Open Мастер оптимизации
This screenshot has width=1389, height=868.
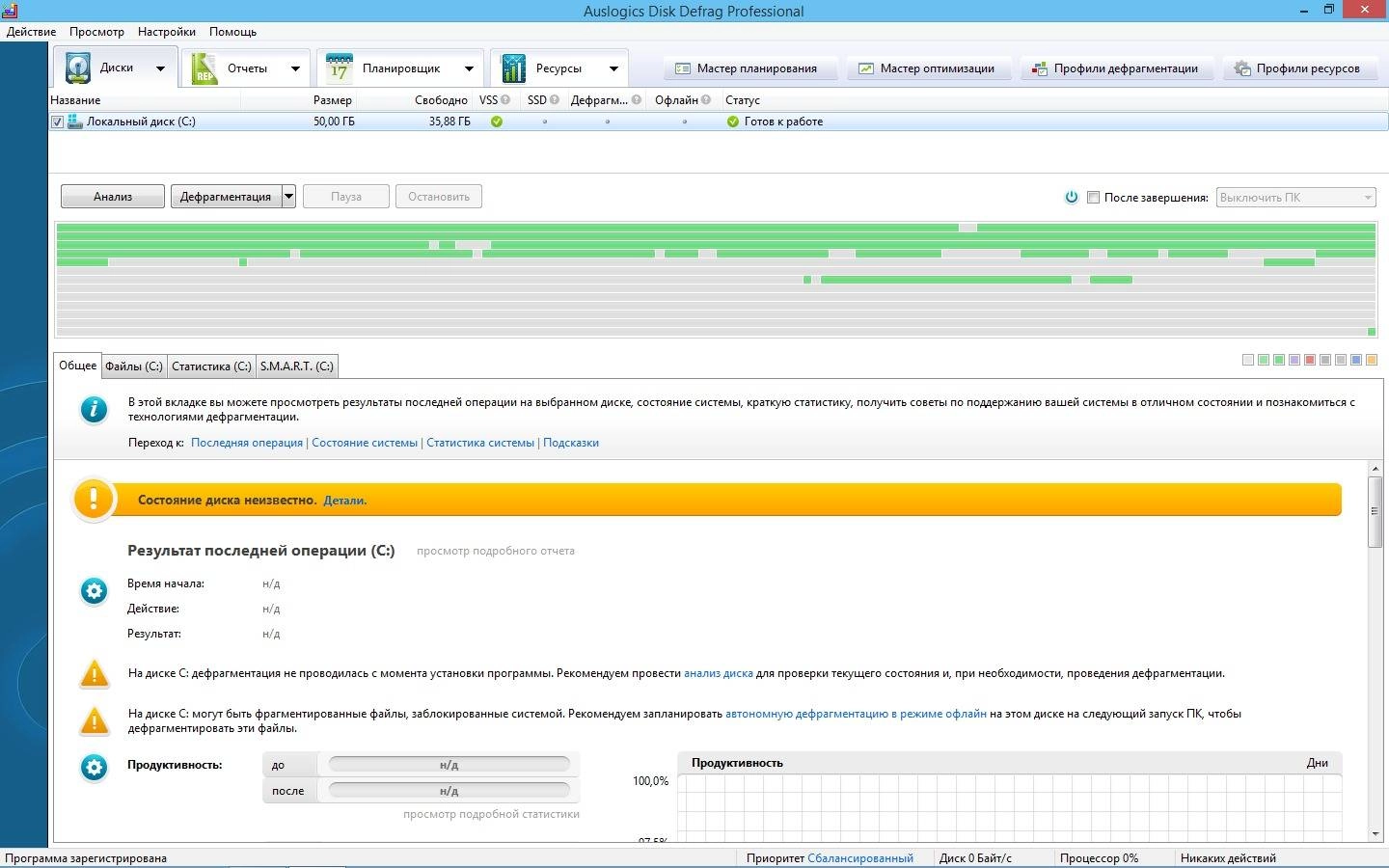coord(928,68)
